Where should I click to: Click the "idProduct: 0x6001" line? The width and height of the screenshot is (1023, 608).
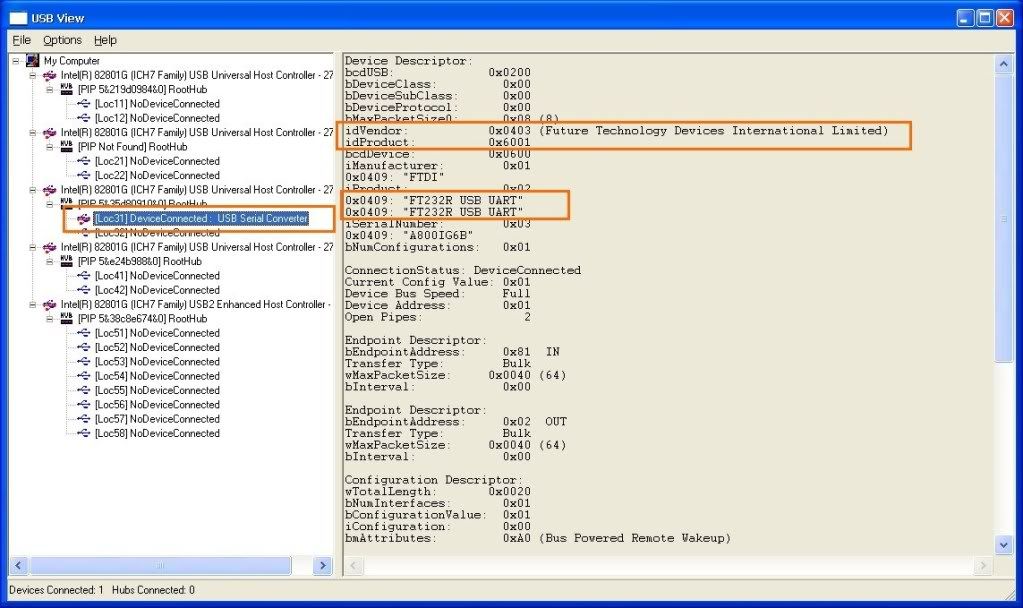(x=438, y=142)
